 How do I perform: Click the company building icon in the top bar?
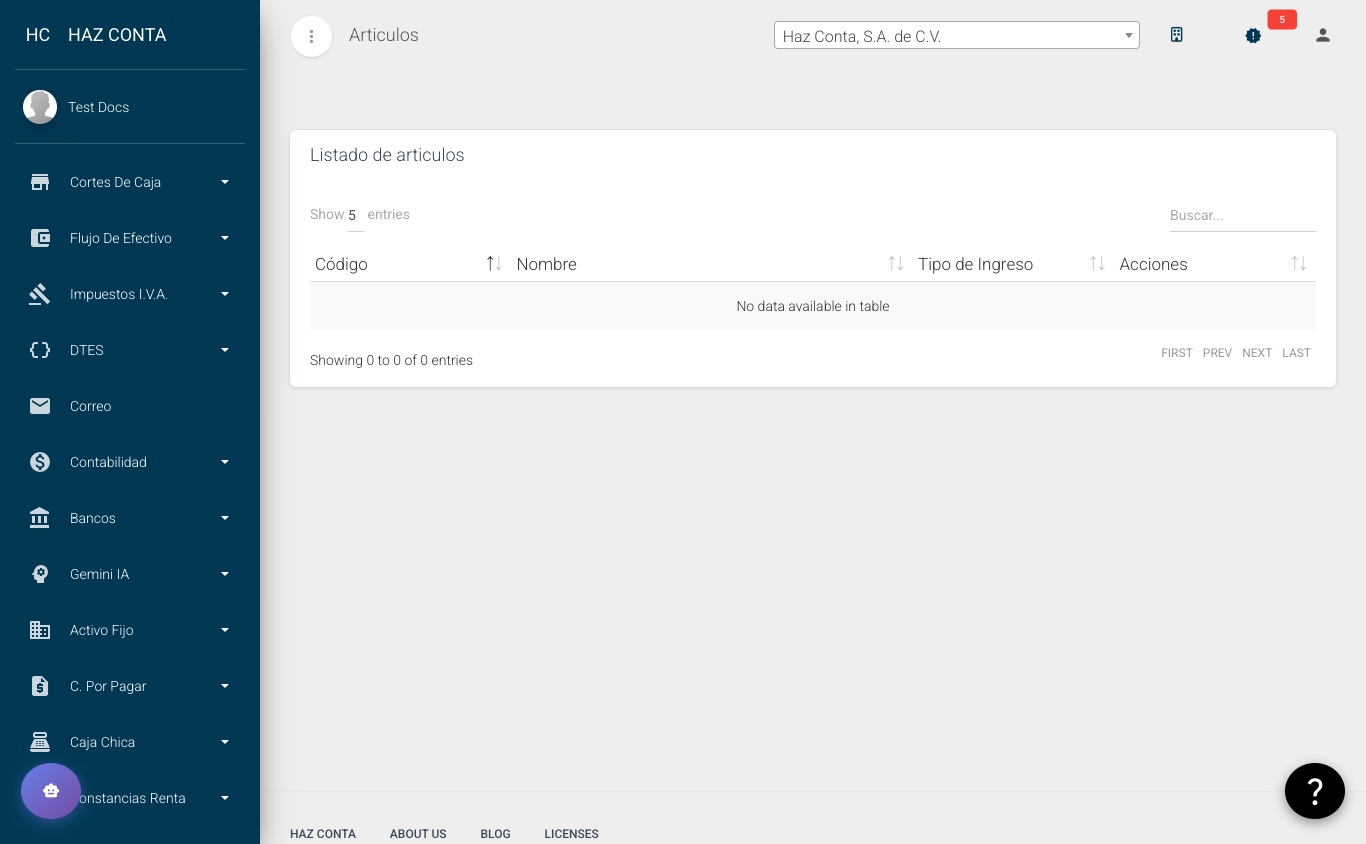click(1176, 34)
